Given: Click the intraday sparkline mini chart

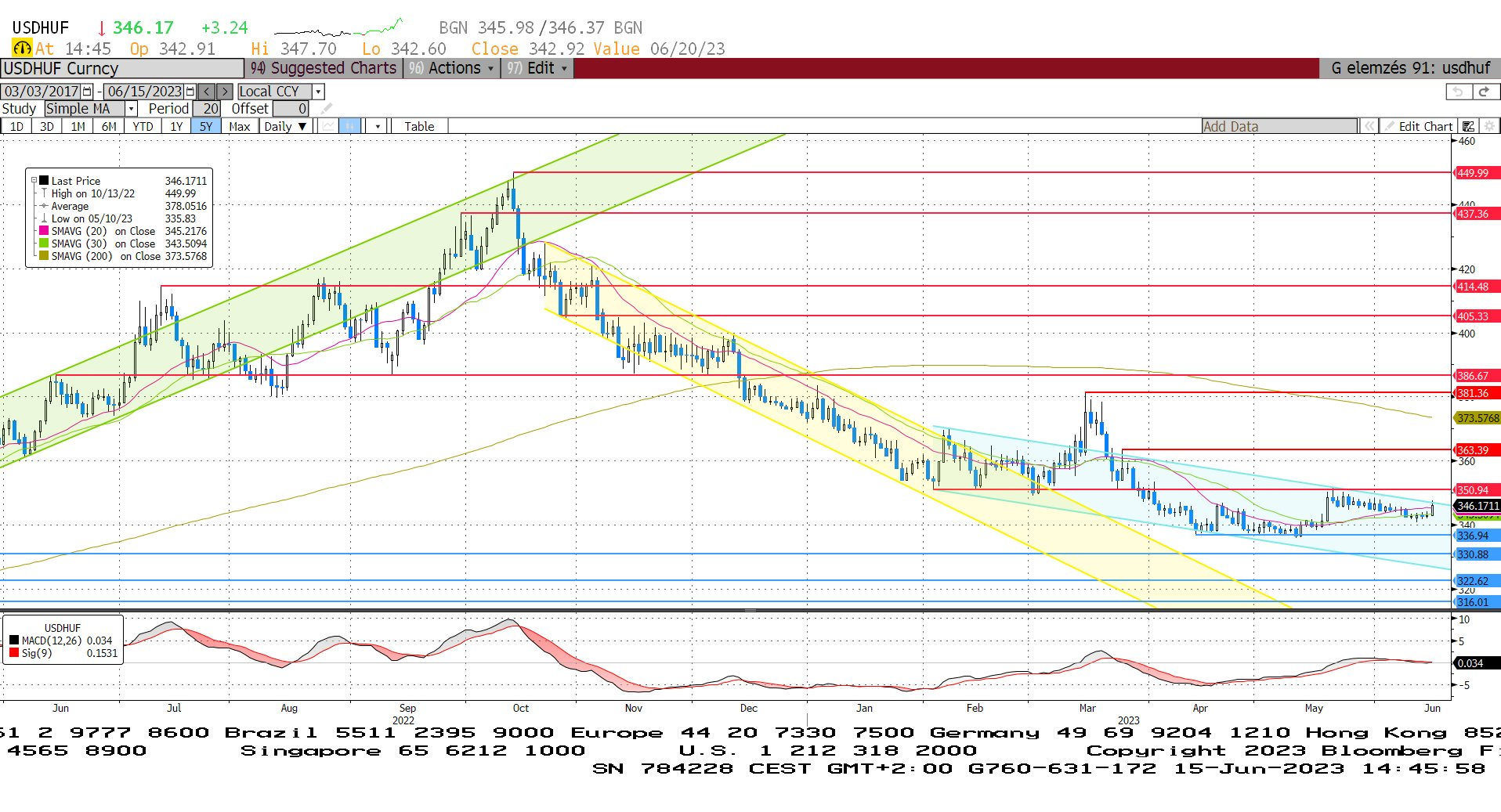Looking at the screenshot, I should pyautogui.click(x=338, y=28).
